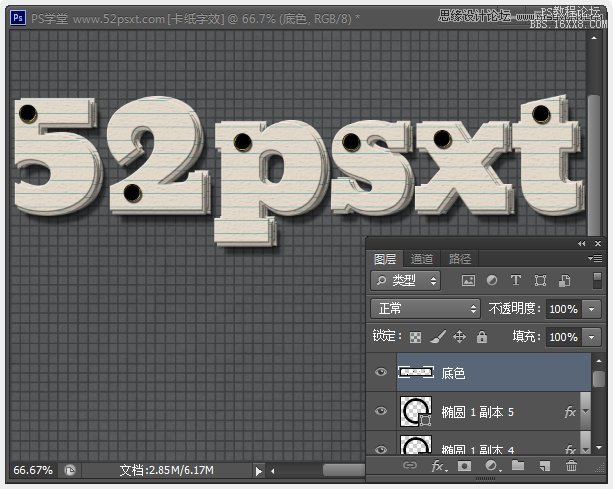
Task: Click the link layers icon
Action: pos(410,465)
